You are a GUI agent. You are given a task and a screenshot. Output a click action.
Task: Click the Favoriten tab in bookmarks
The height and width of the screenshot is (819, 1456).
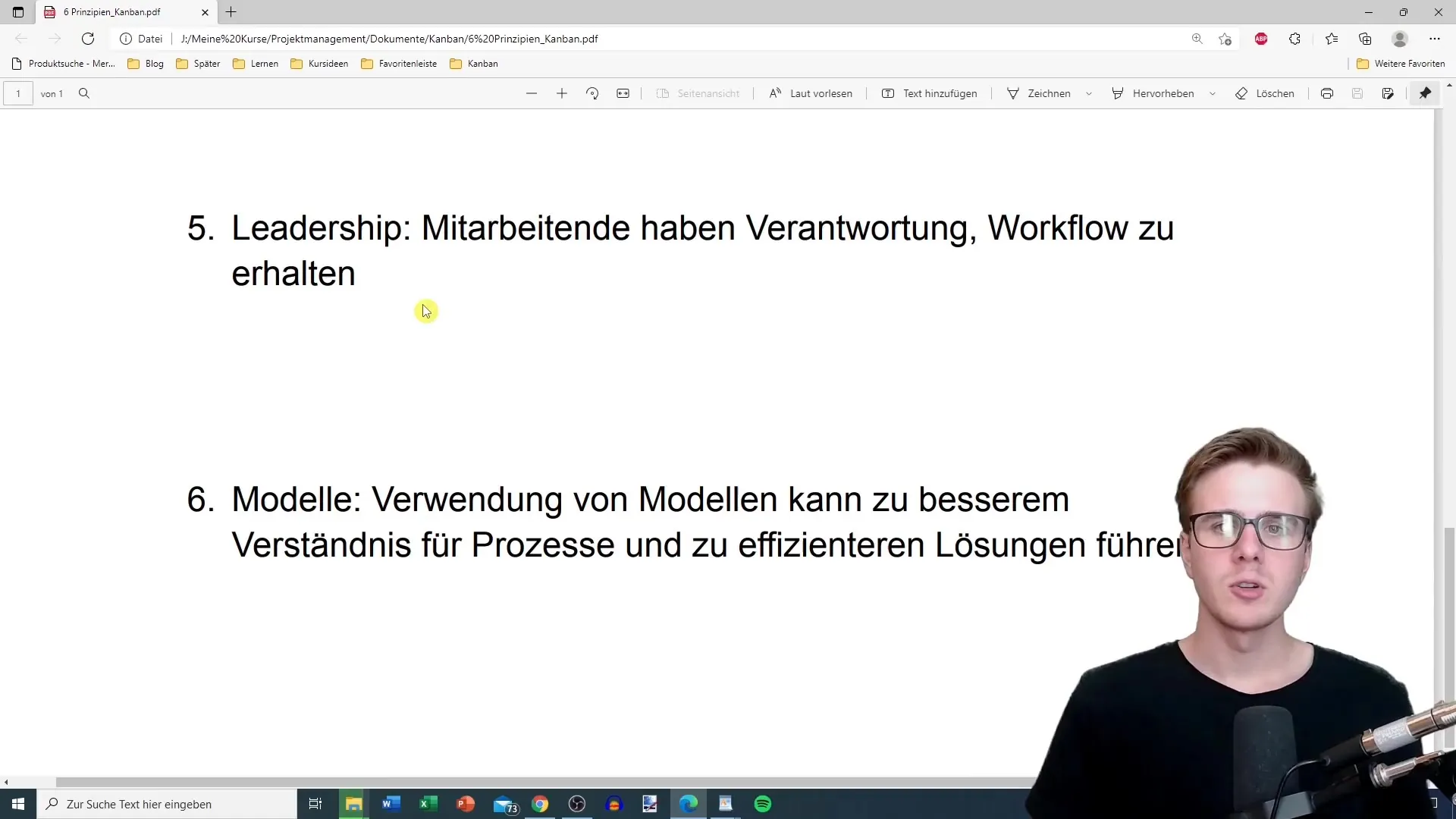click(x=407, y=63)
